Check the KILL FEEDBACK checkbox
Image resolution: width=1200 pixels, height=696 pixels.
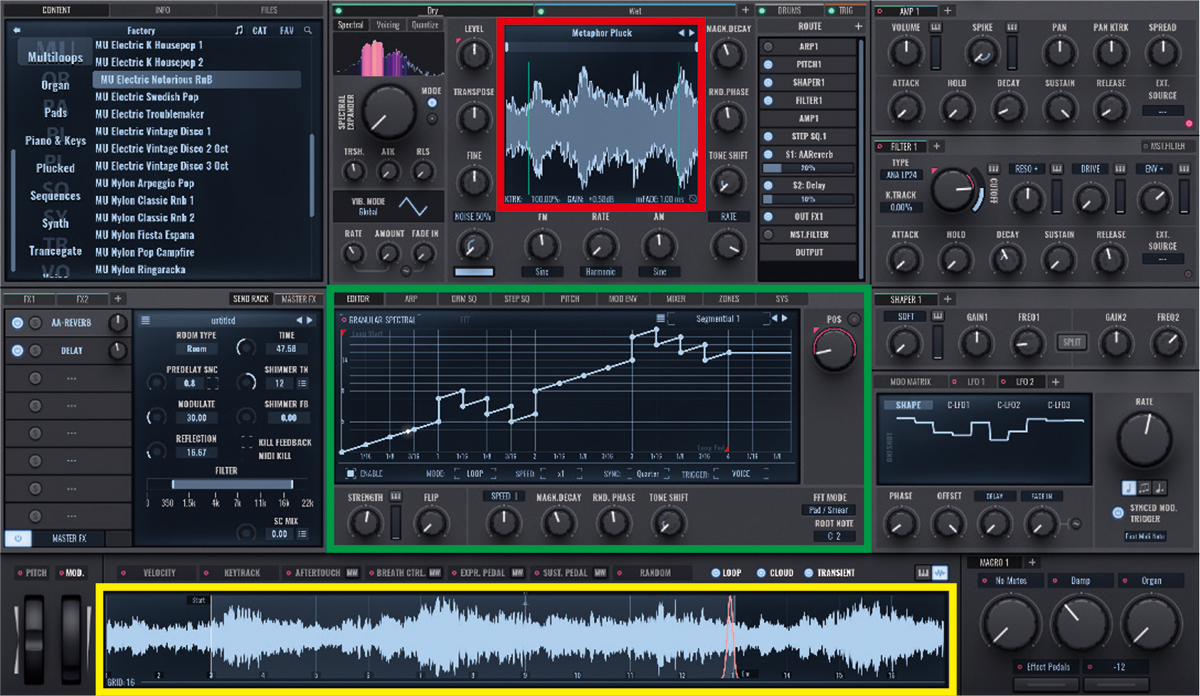[x=248, y=442]
